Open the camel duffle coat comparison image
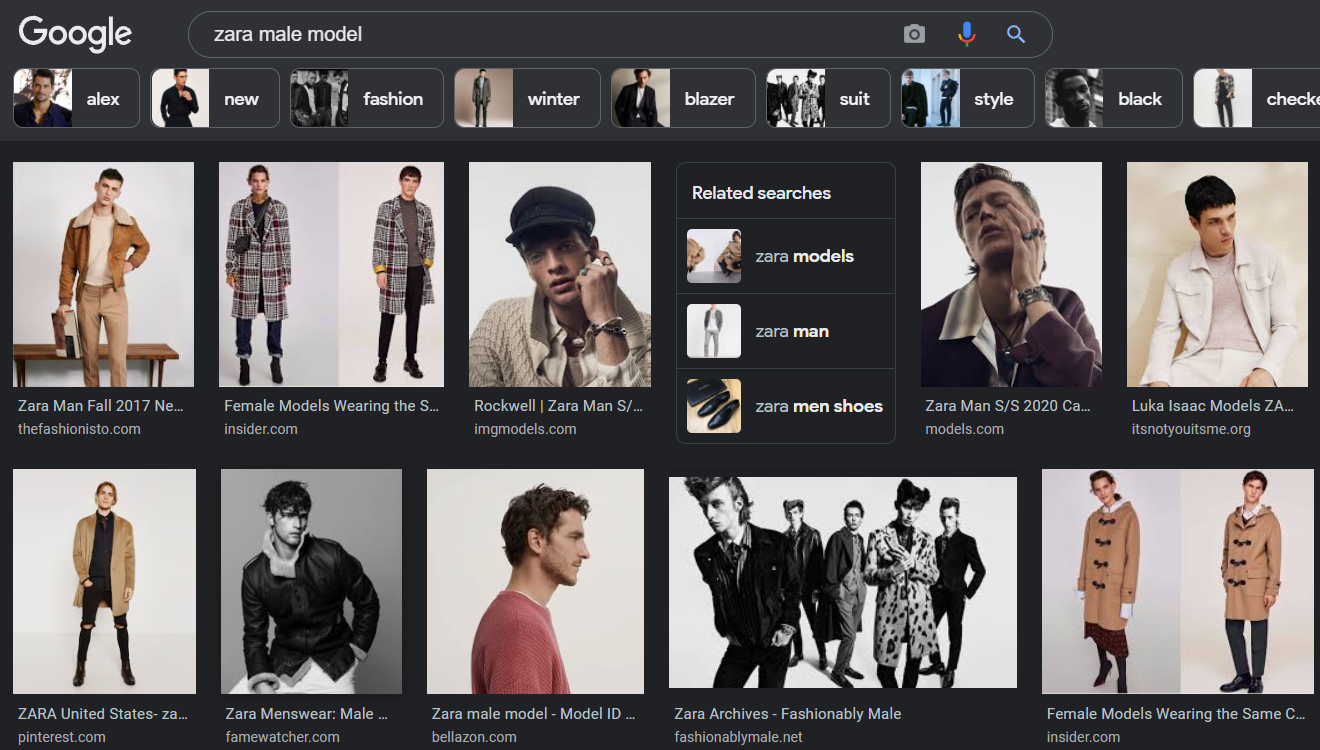The height and width of the screenshot is (750, 1320). pyautogui.click(x=1178, y=582)
